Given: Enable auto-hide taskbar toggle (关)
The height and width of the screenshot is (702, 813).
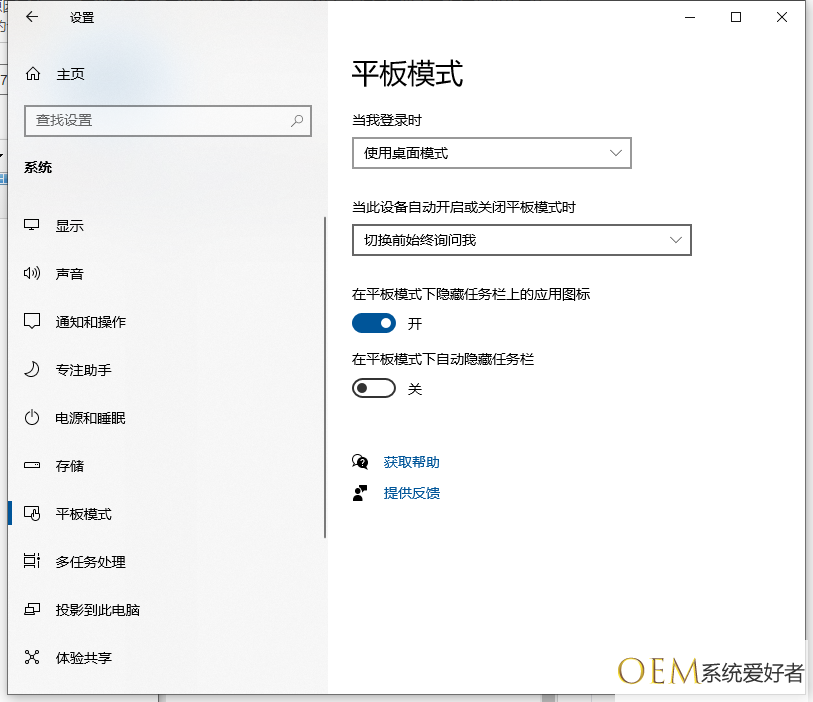Looking at the screenshot, I should point(374,388).
